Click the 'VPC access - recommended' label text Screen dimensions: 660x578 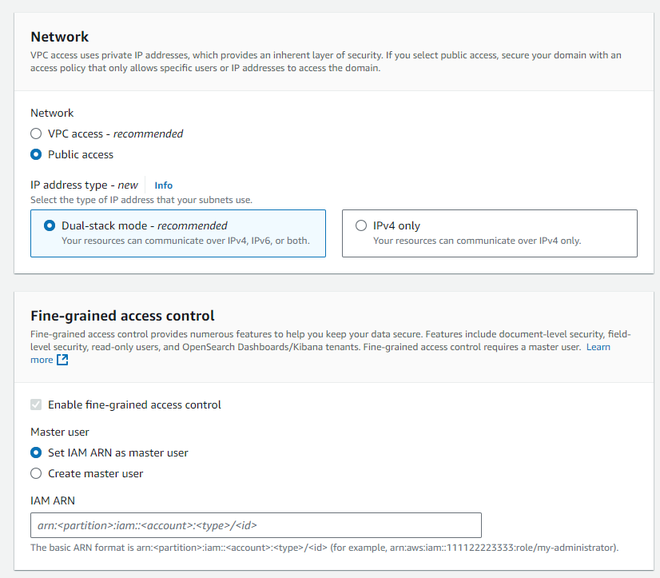tap(115, 134)
